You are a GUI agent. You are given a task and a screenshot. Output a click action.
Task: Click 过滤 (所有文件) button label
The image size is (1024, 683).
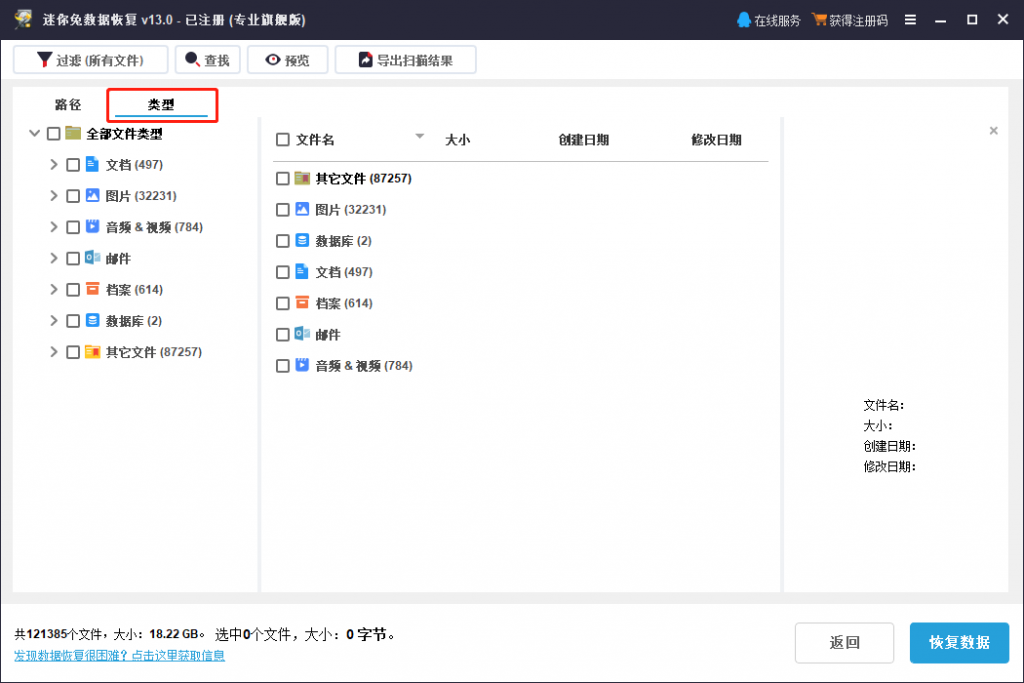coord(100,61)
